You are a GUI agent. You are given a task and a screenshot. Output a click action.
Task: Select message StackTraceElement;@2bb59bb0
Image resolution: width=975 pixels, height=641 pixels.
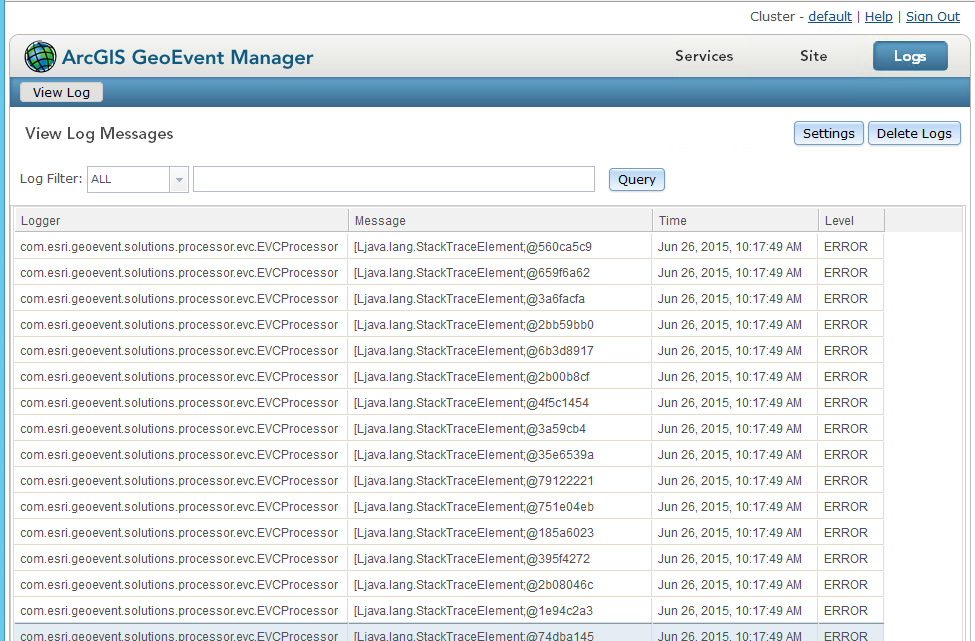click(474, 325)
